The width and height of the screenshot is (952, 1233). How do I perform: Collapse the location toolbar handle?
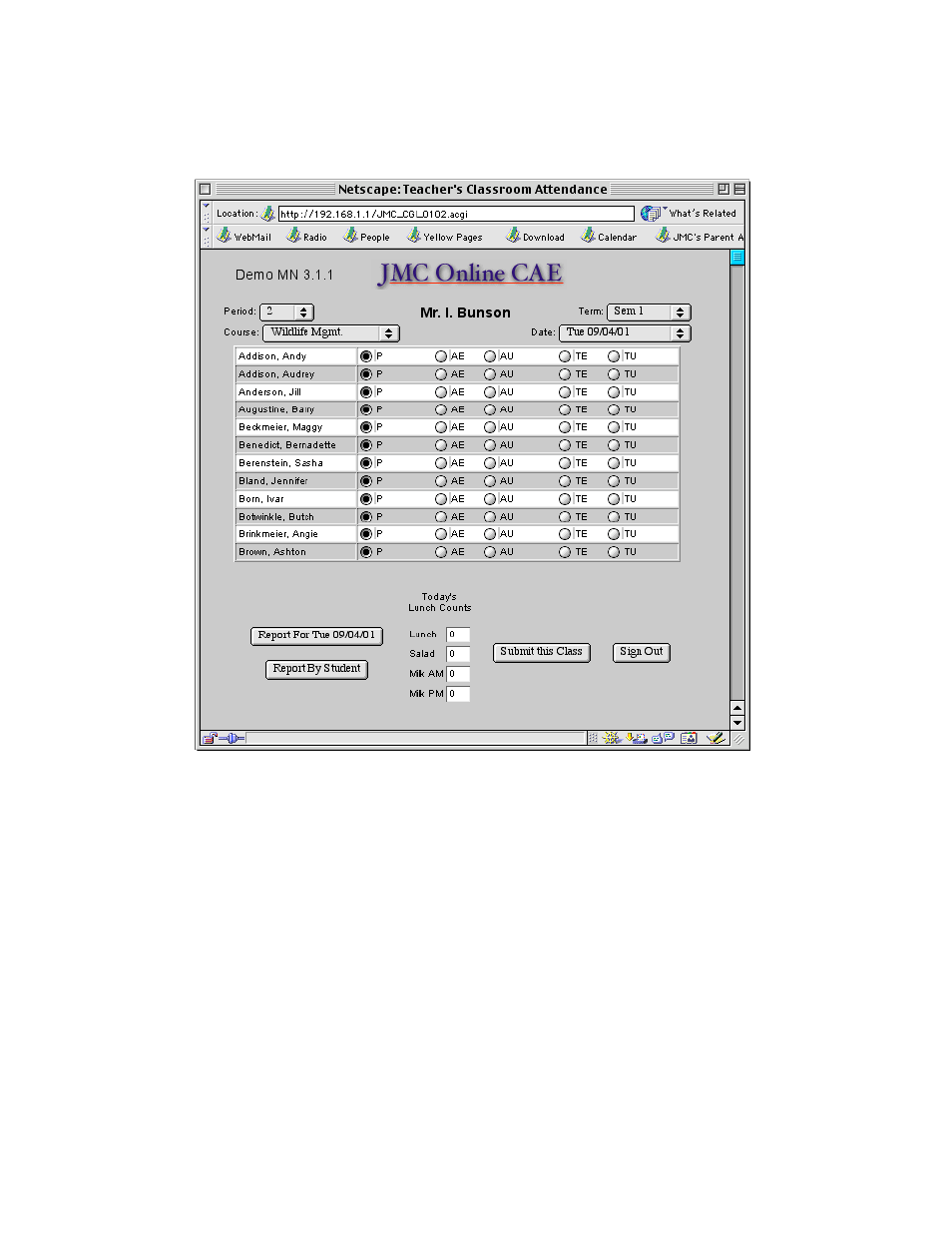click(x=207, y=214)
